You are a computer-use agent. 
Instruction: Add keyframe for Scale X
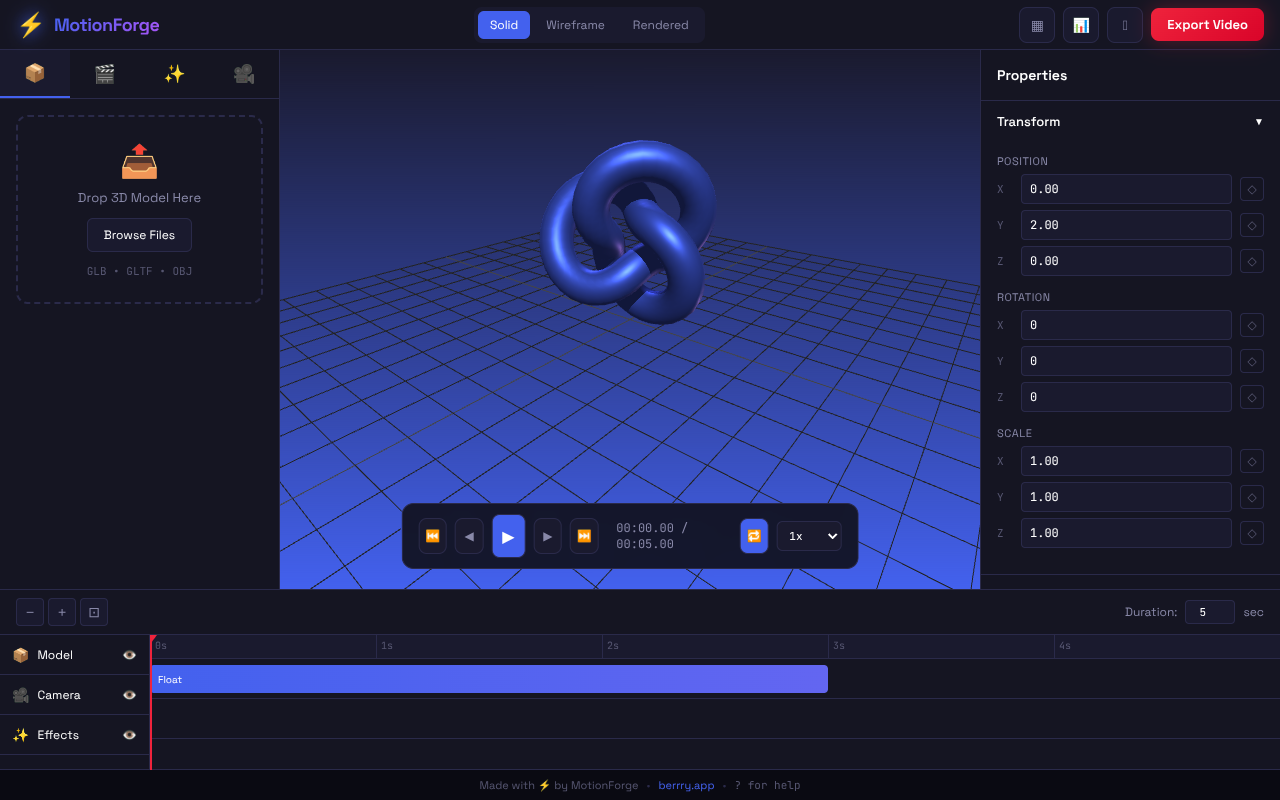point(1252,461)
